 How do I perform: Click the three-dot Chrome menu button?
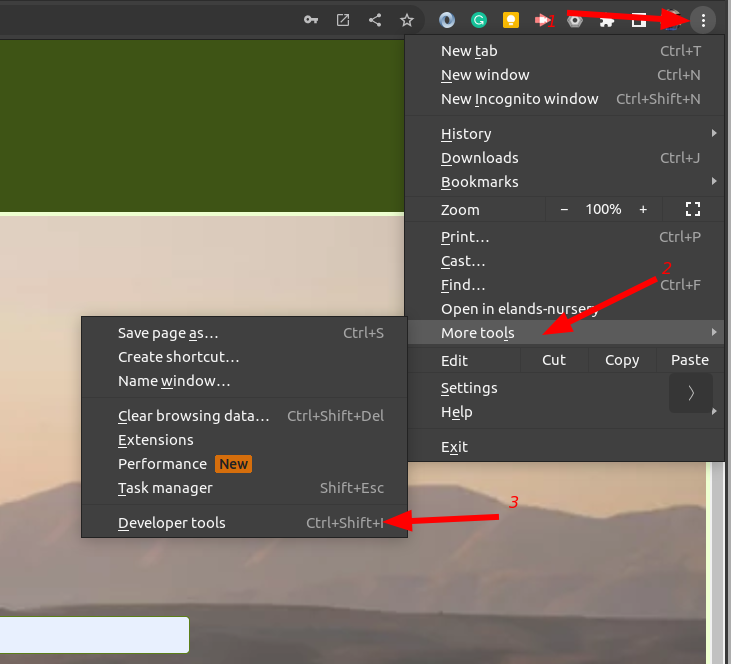pos(704,20)
